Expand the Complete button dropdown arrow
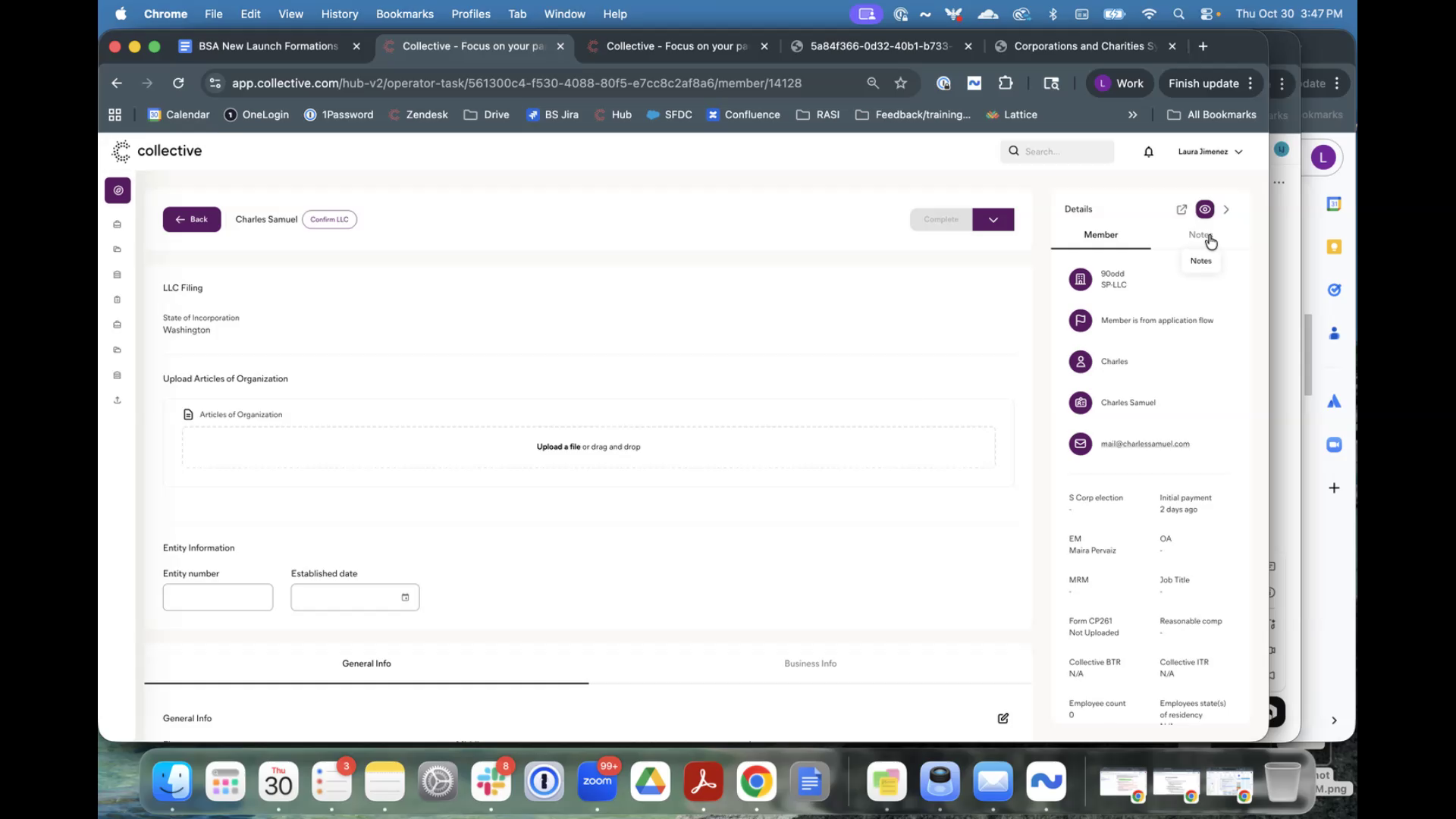Viewport: 1456px width, 819px height. 993,219
